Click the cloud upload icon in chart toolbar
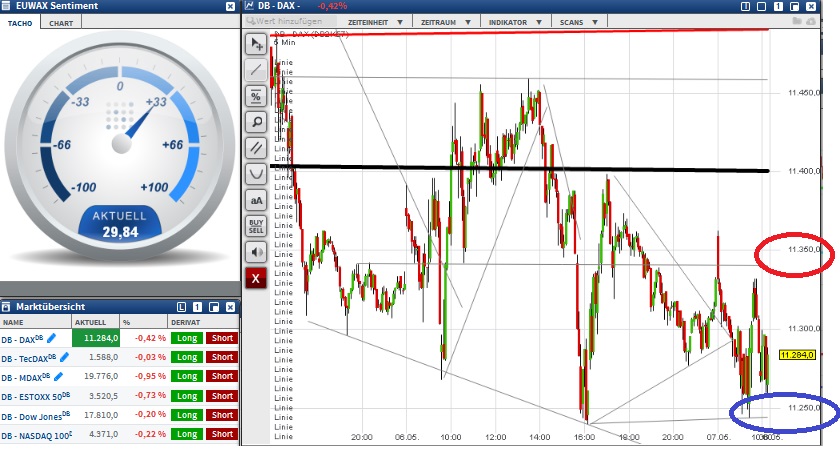Viewport: 840px width, 453px height. [x=811, y=21]
